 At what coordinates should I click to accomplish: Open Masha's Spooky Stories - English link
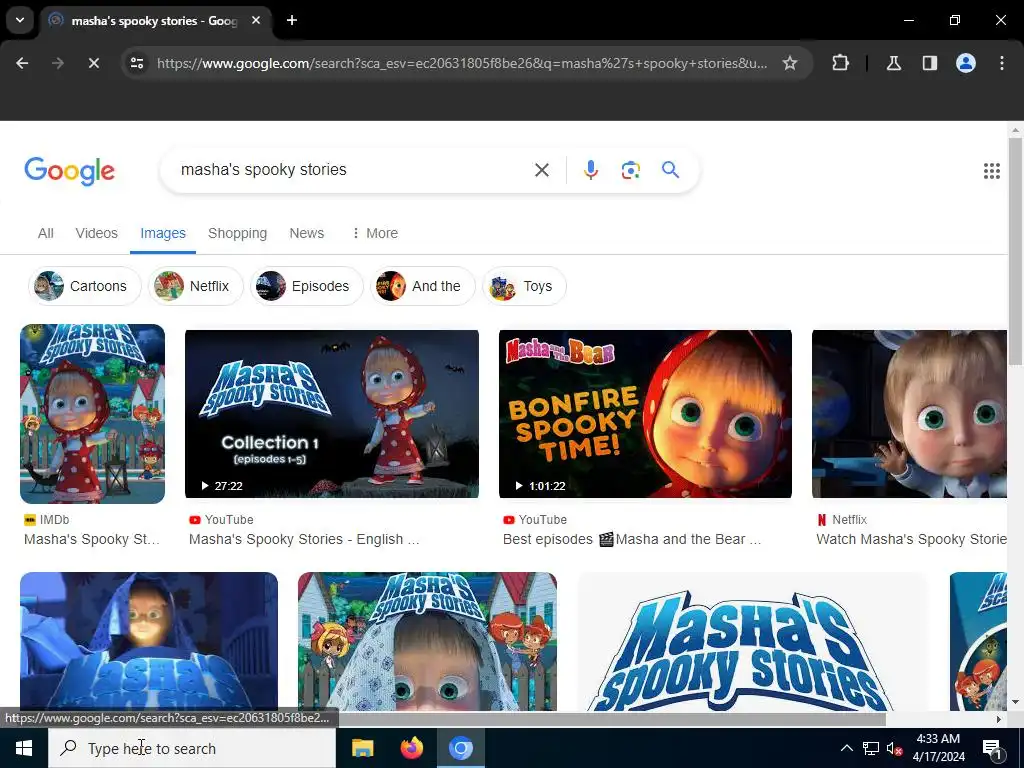coord(304,539)
